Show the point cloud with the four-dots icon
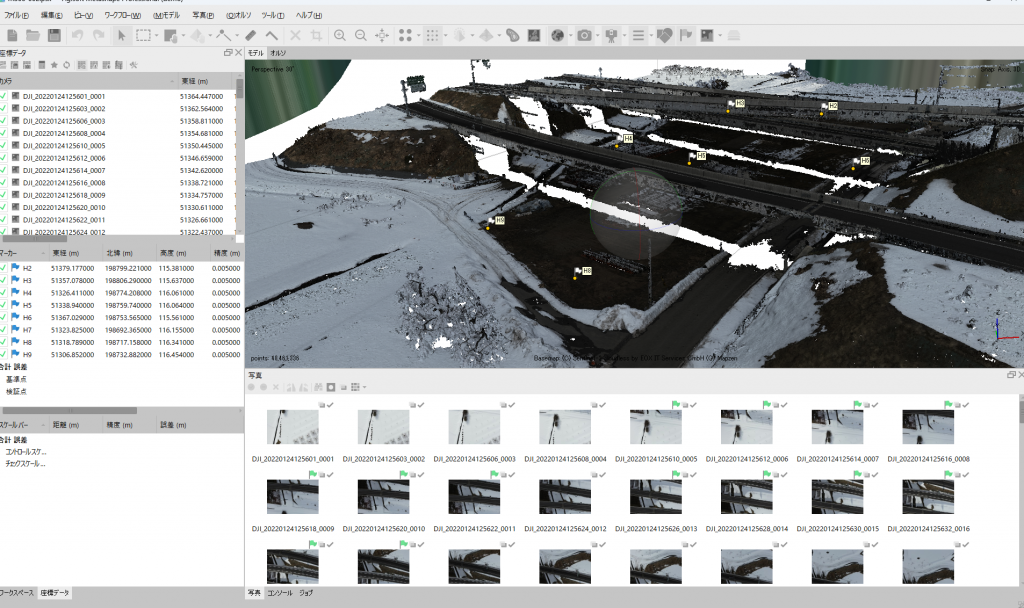The image size is (1024, 608). (x=406, y=36)
